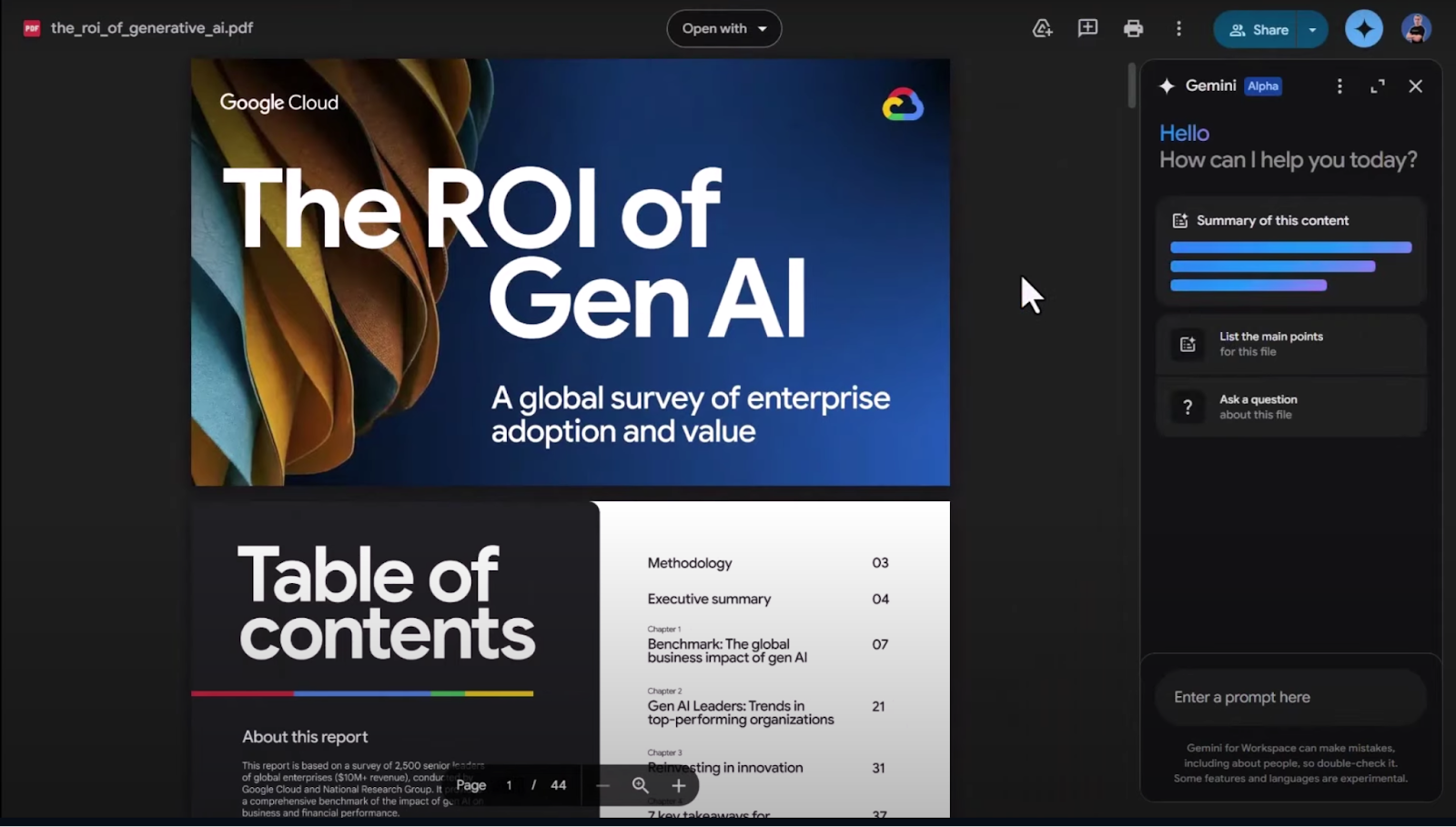This screenshot has width=1456, height=827.
Task: Click page number '07' in contents
Action: [880, 644]
